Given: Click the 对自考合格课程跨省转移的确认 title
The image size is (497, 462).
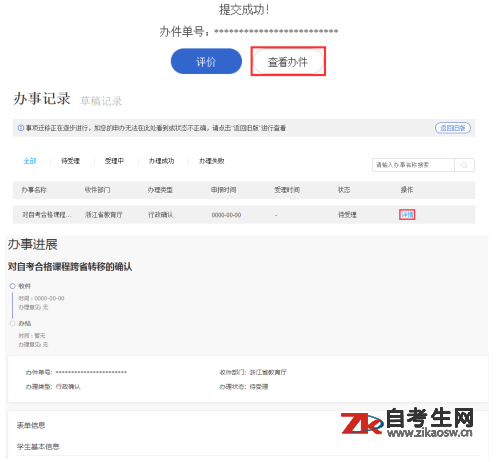Looking at the screenshot, I should pos(70,267).
